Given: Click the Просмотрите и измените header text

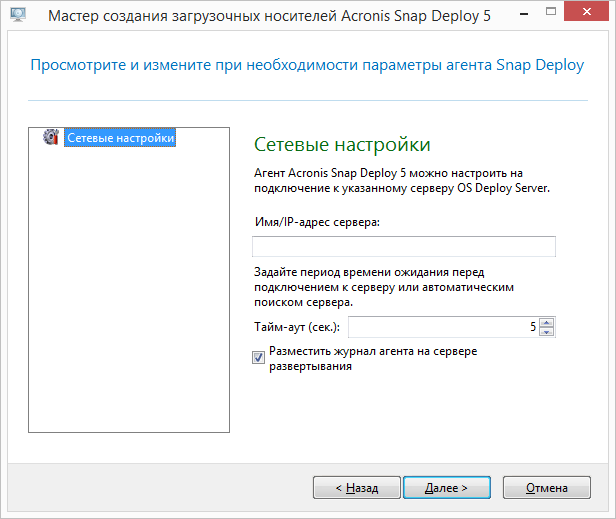Looking at the screenshot, I should pos(307,65).
